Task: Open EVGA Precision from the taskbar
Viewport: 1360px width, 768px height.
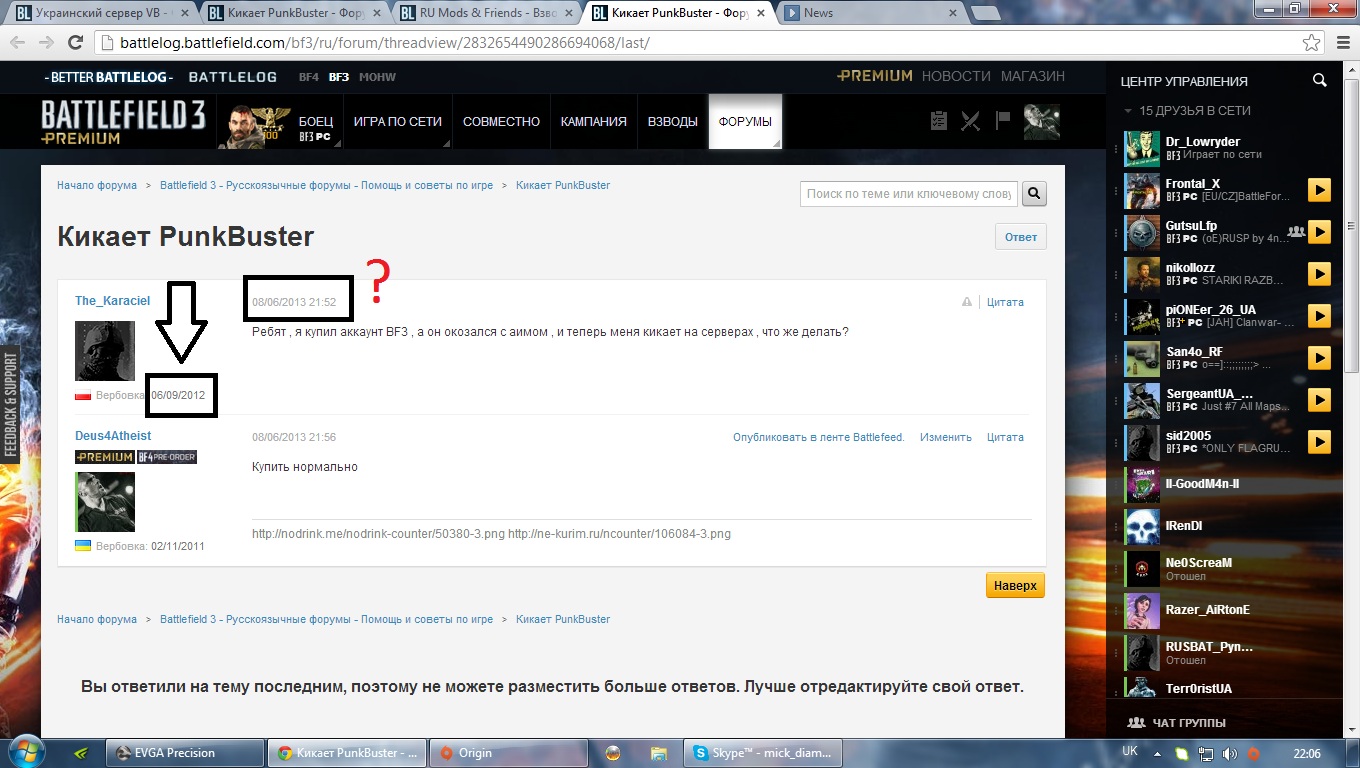Action: [x=185, y=753]
